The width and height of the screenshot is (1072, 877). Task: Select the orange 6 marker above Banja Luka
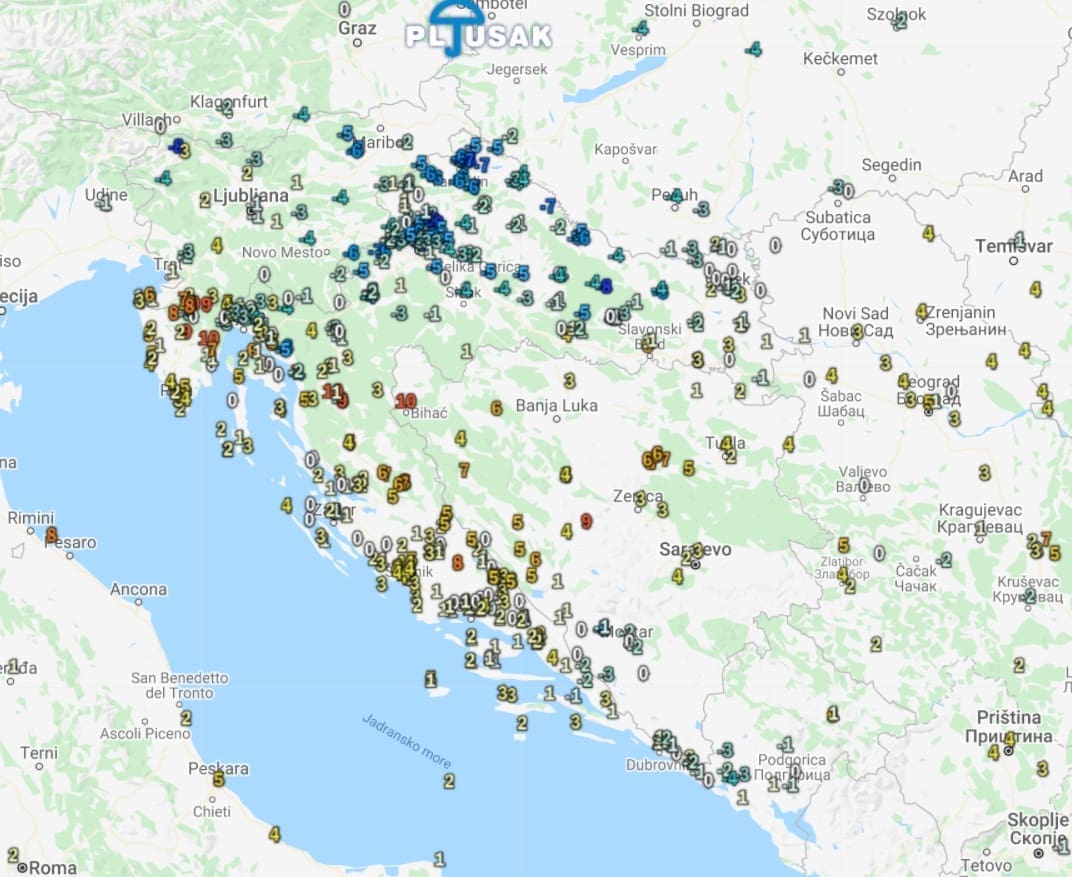tap(496, 408)
